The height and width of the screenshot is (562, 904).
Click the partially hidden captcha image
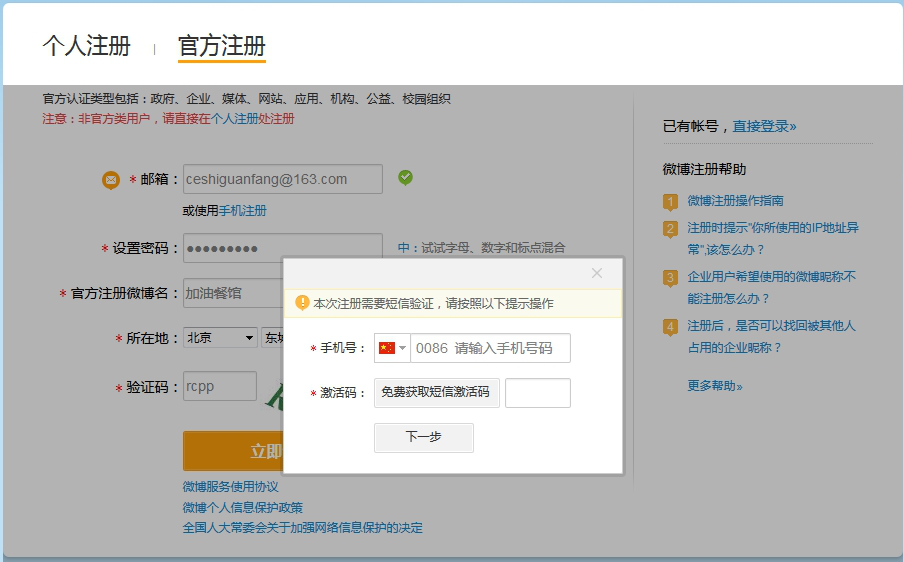coord(274,395)
